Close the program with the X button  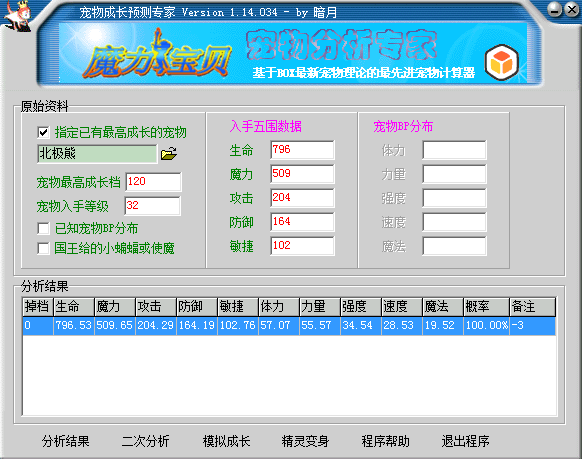tap(572, 9)
